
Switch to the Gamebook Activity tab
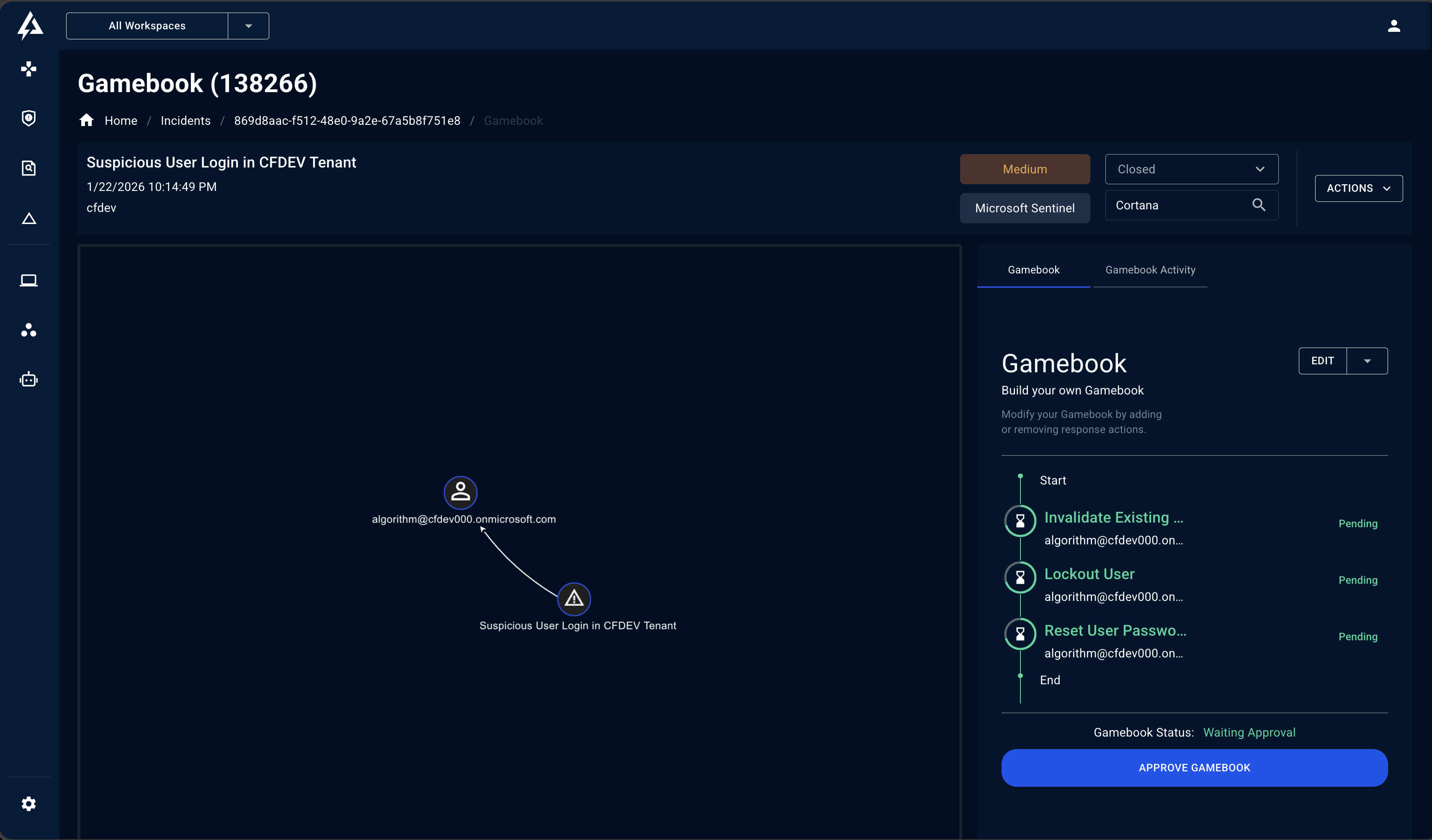point(1150,269)
